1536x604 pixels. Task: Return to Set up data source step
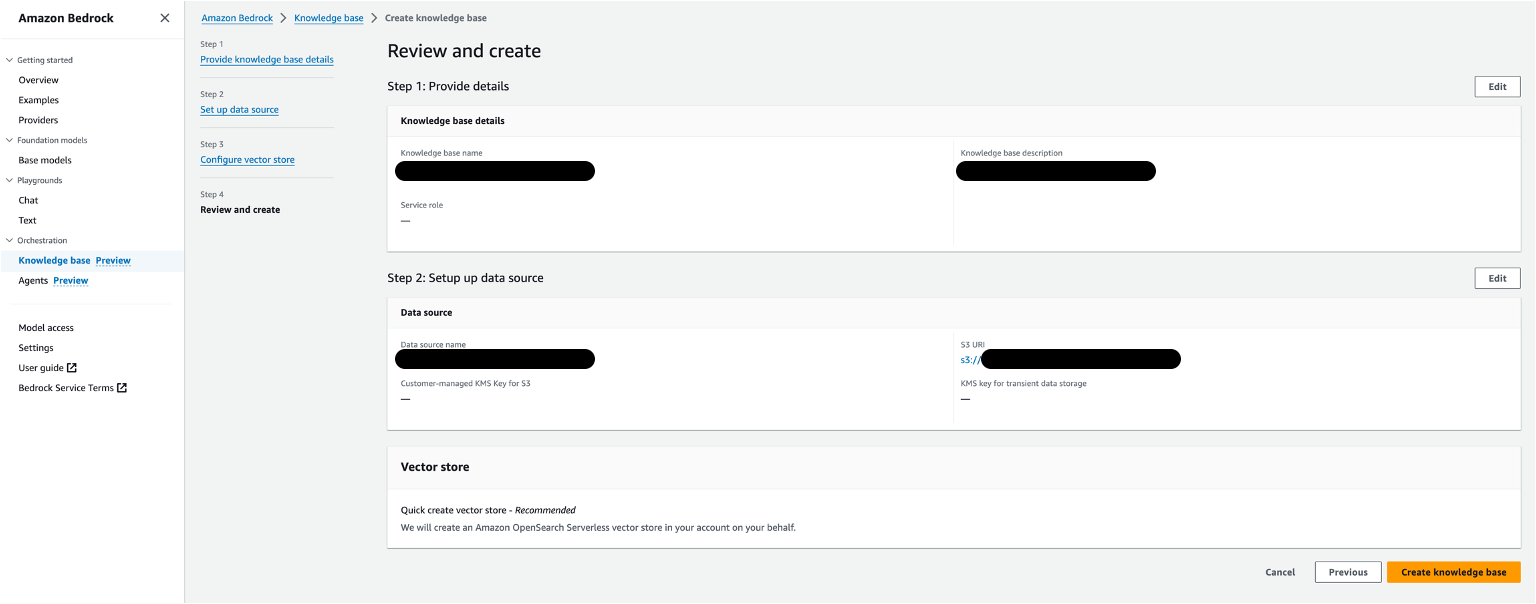pyautogui.click(x=240, y=109)
